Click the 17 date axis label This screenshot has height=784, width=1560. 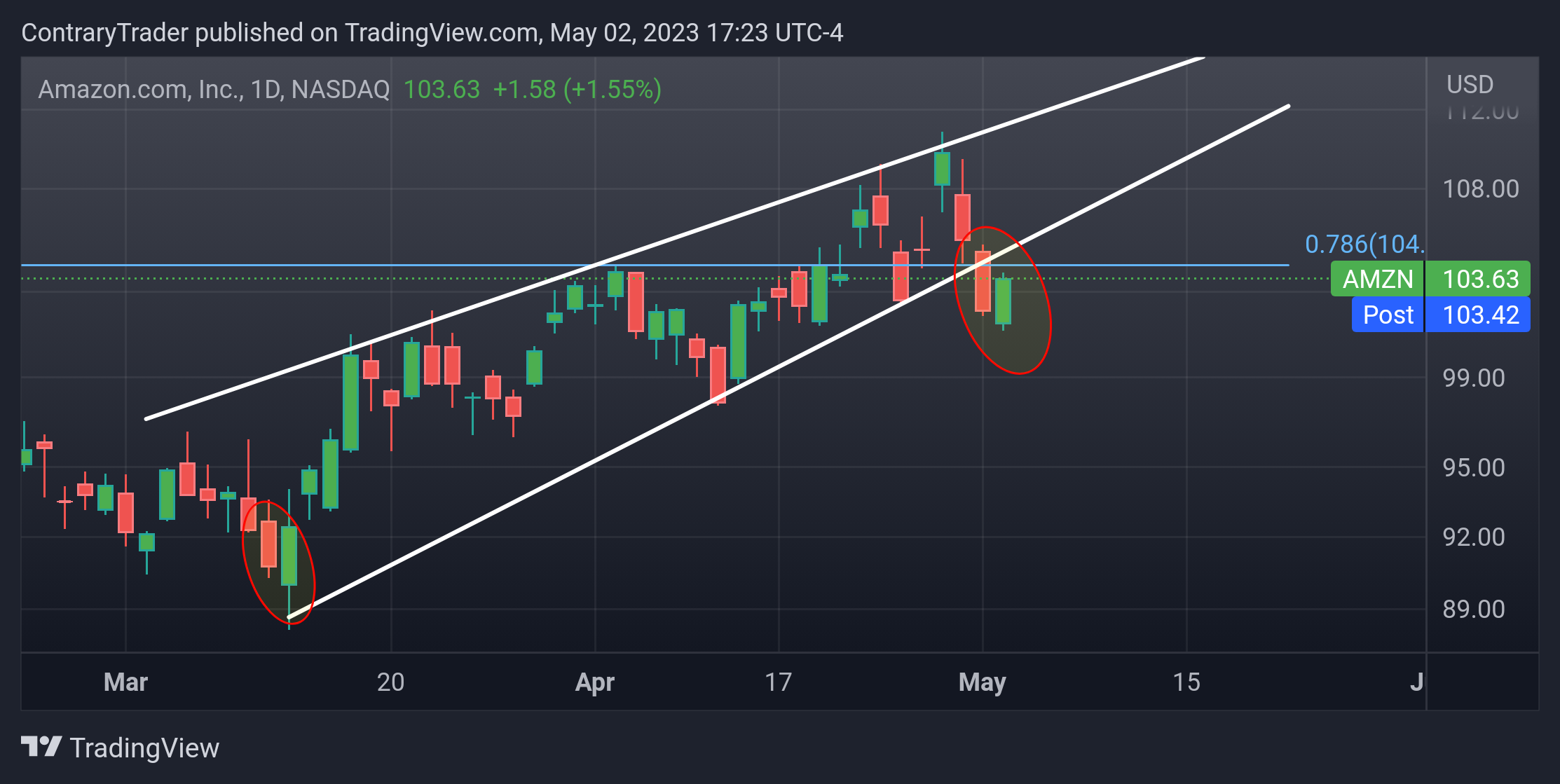778,682
